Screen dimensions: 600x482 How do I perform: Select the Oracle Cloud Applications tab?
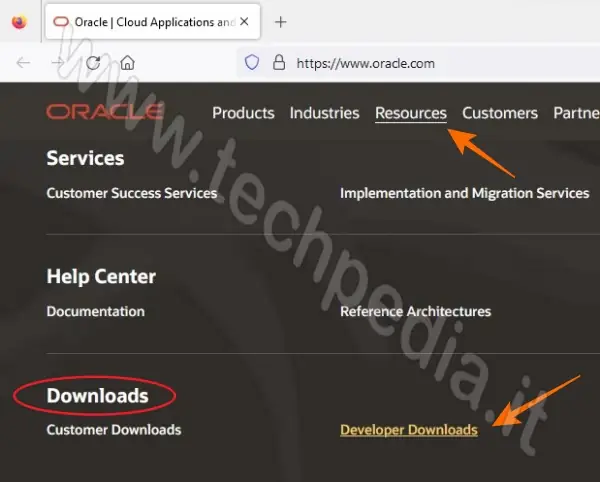click(x=153, y=22)
